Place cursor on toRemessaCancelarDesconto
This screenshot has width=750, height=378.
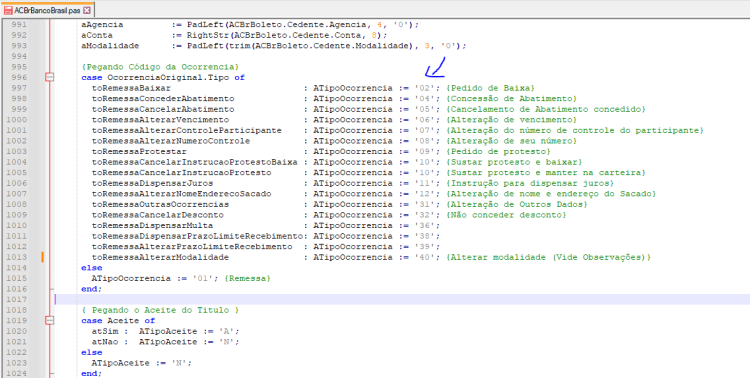pos(158,215)
